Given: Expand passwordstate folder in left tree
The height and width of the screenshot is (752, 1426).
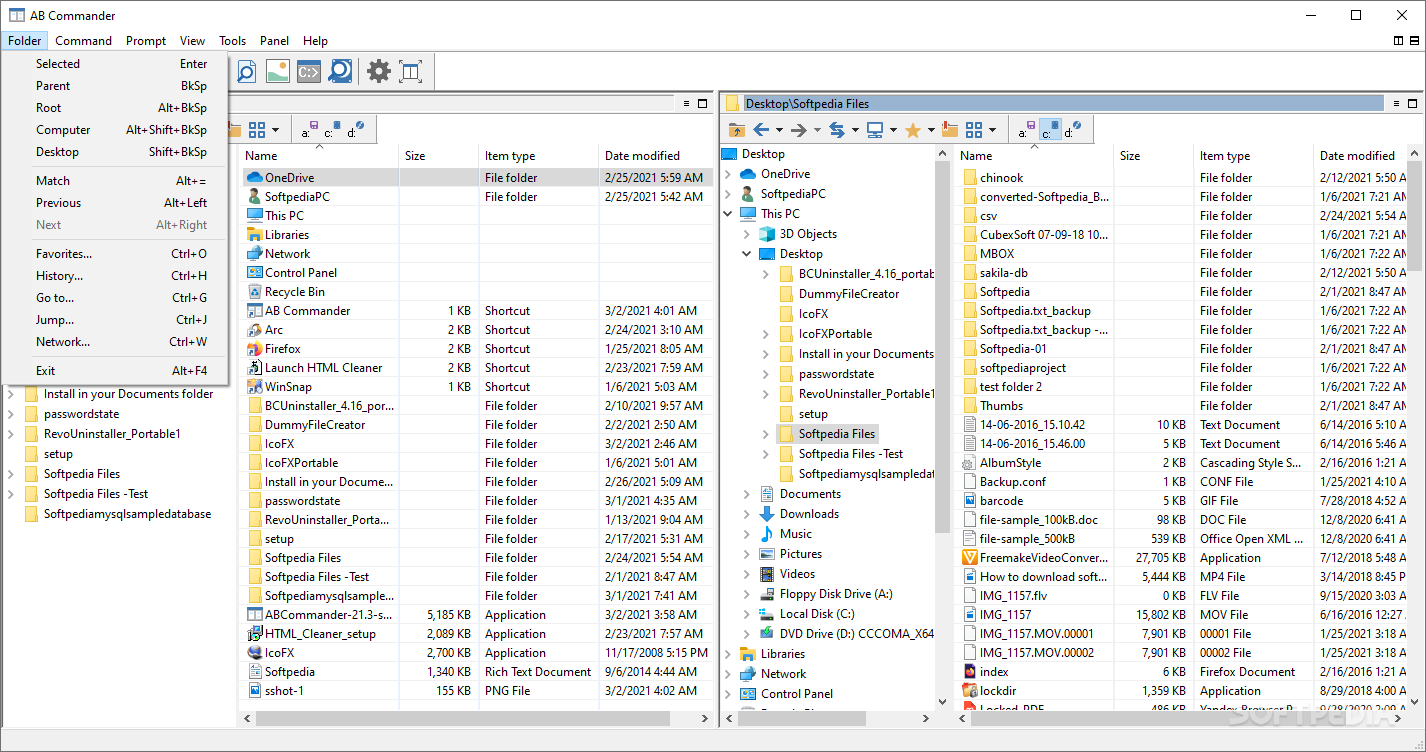Looking at the screenshot, I should tap(11, 414).
